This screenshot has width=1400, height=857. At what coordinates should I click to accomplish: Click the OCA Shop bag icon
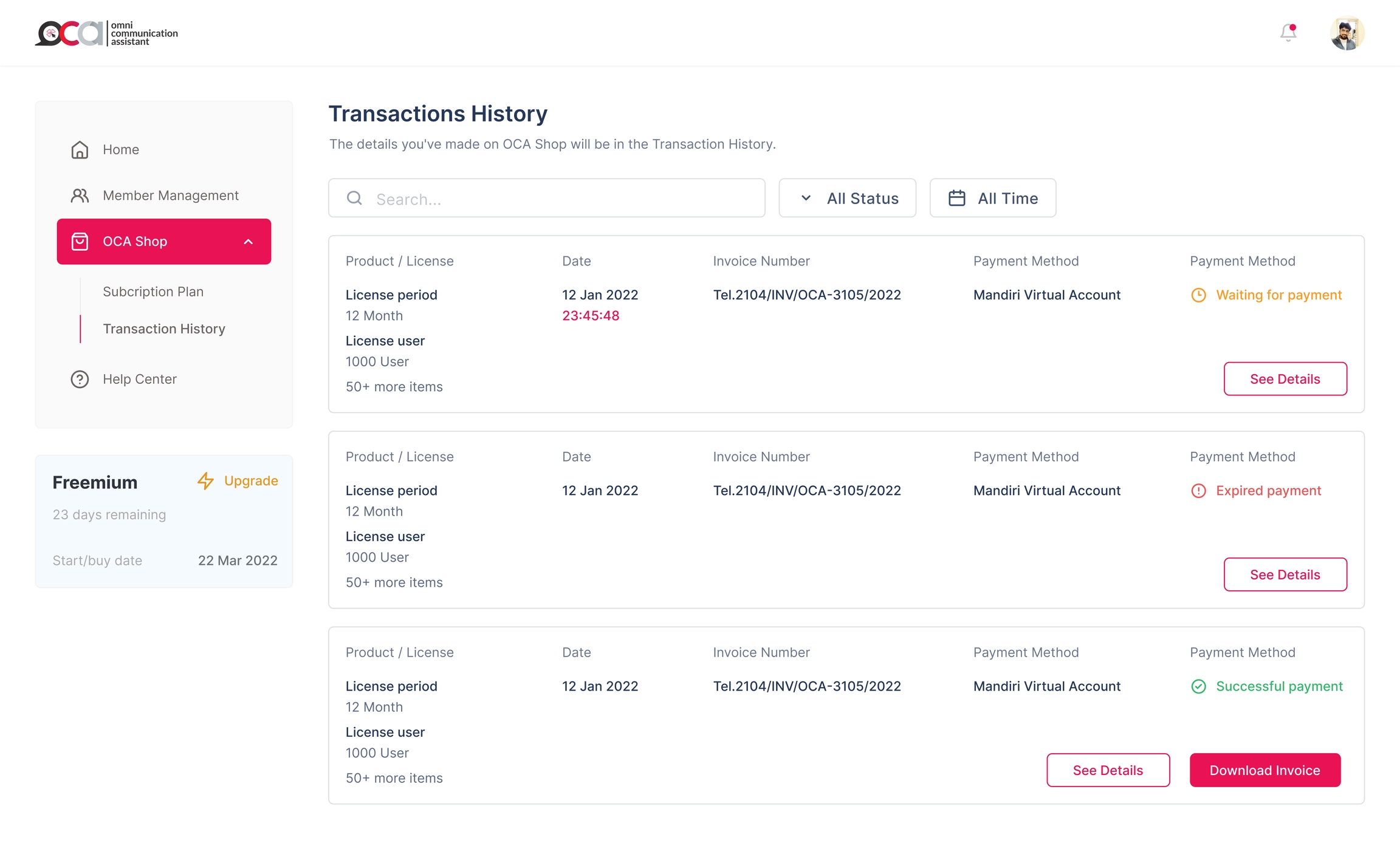[80, 242]
